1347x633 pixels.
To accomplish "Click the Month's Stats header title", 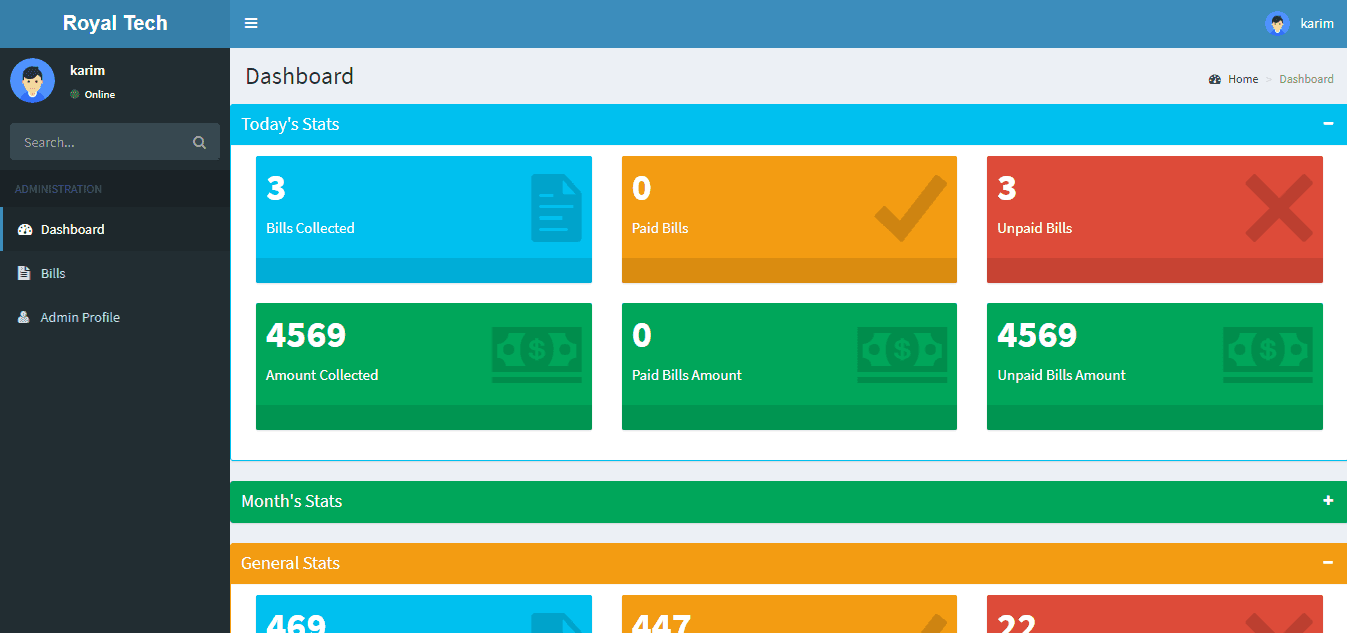I will (292, 501).
